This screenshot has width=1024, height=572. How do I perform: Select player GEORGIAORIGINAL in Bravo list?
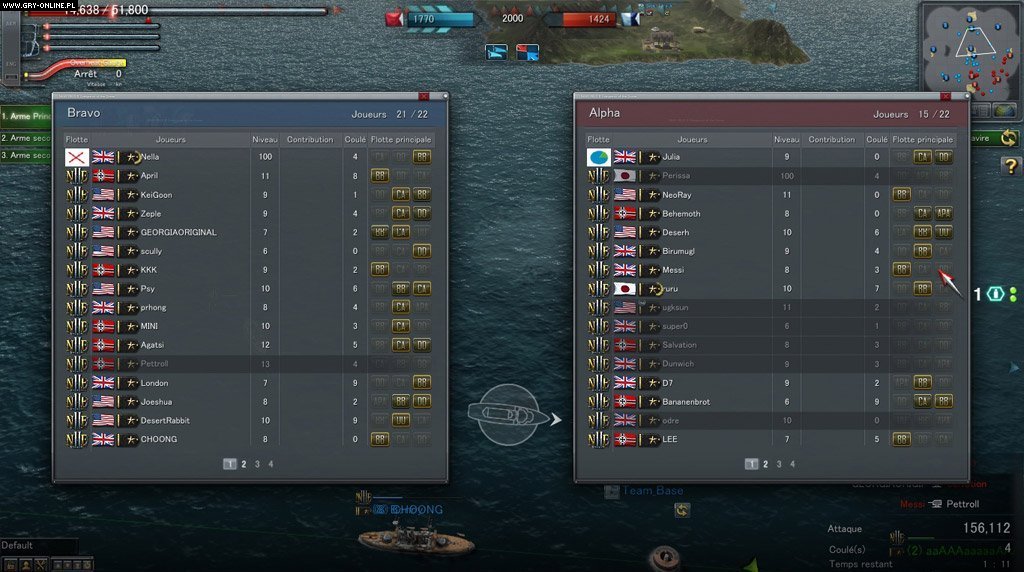tap(249, 232)
